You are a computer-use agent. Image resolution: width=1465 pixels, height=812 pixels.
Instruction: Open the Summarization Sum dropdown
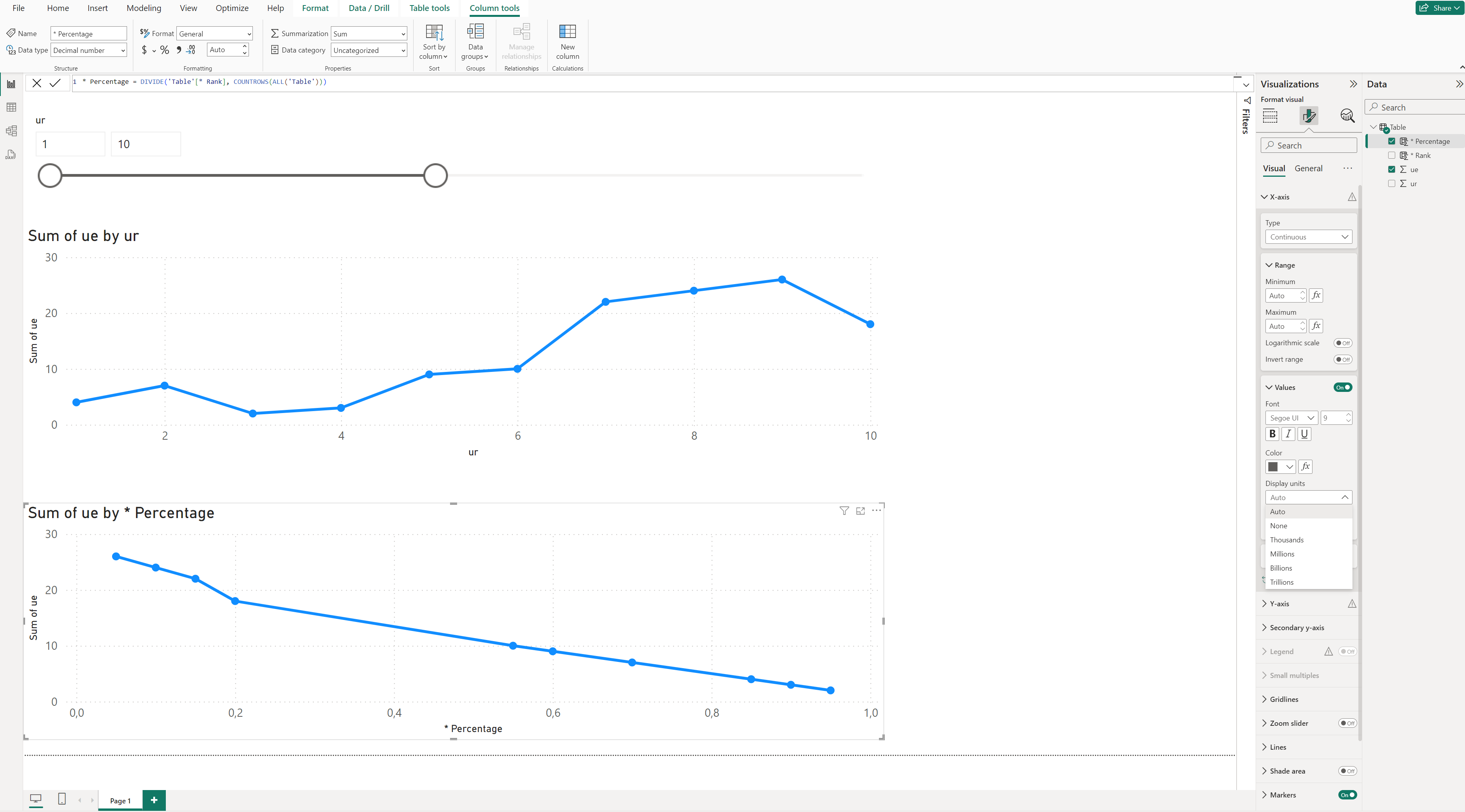click(369, 34)
